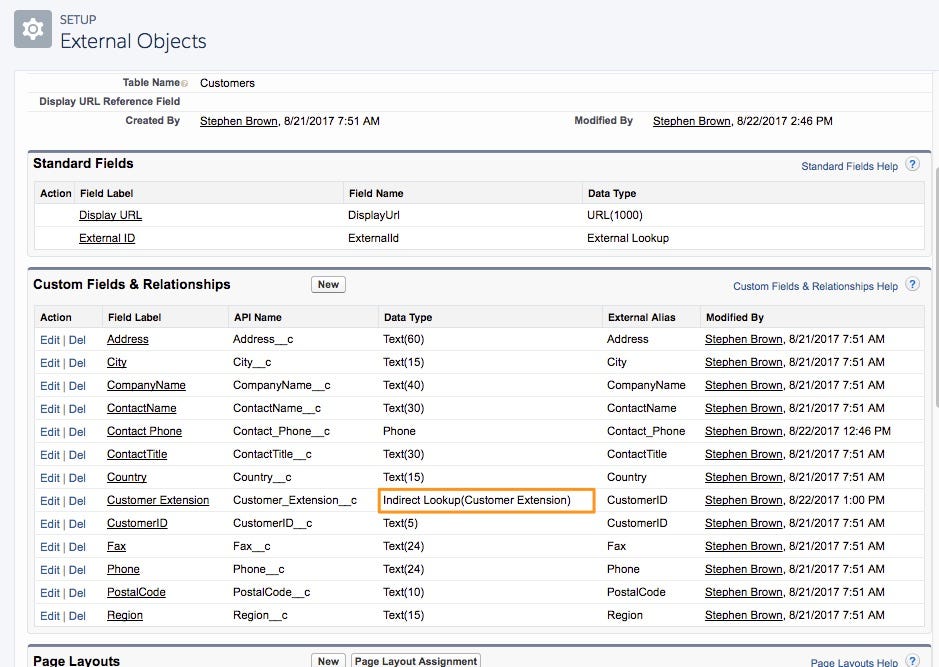This screenshot has width=939, height=667.
Task: Open the CompanyName field label link
Action: pyautogui.click(x=146, y=385)
